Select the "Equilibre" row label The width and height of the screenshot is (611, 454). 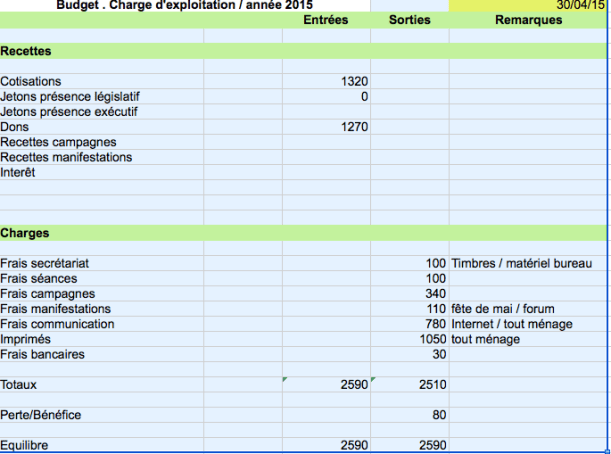point(26,445)
